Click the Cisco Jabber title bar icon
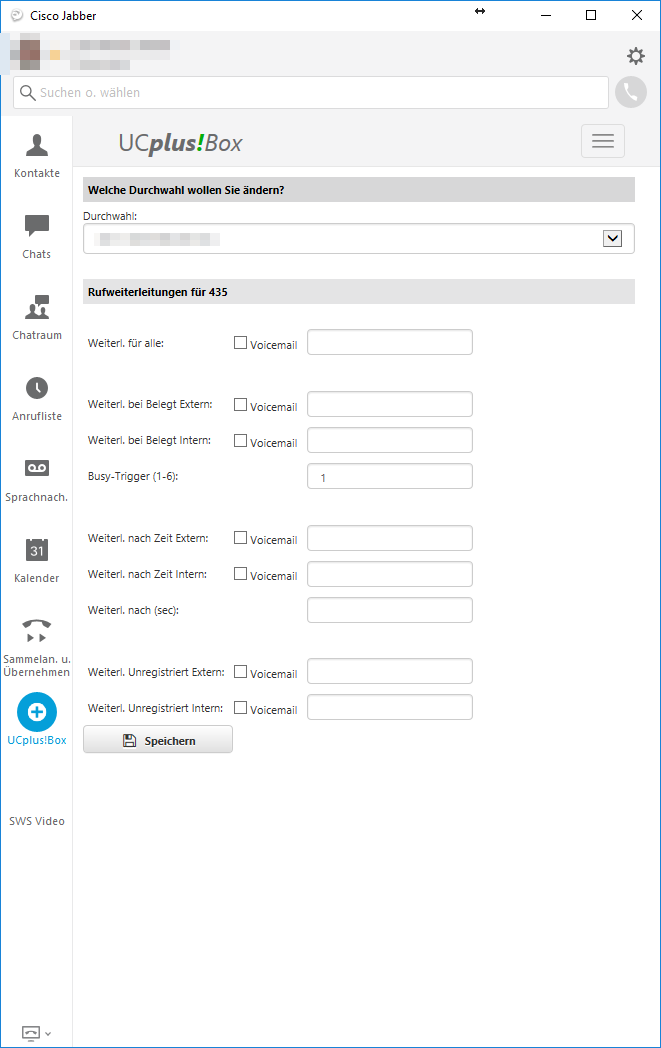 click(x=17, y=15)
